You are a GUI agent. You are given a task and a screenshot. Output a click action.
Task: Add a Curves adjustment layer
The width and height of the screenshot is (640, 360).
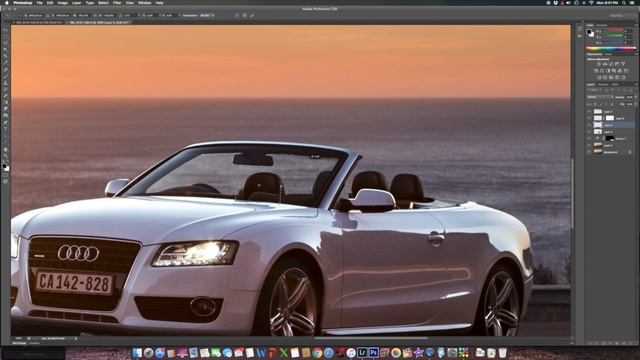611,64
